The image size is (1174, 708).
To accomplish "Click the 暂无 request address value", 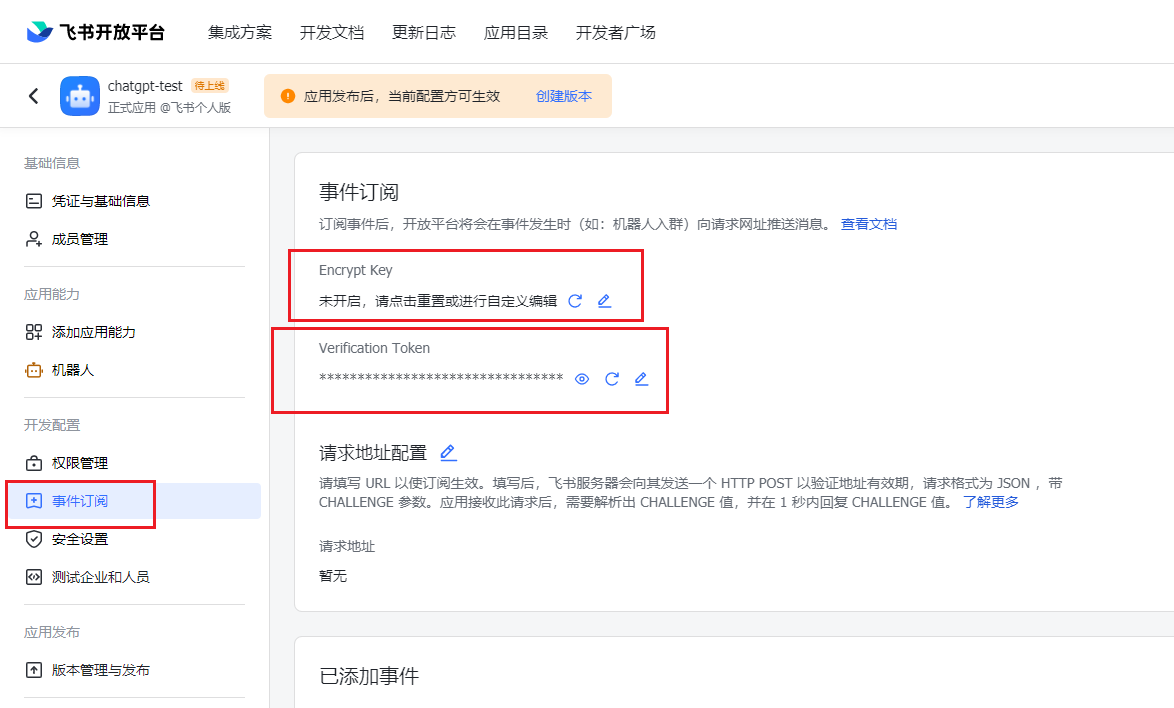I will pyautogui.click(x=333, y=576).
